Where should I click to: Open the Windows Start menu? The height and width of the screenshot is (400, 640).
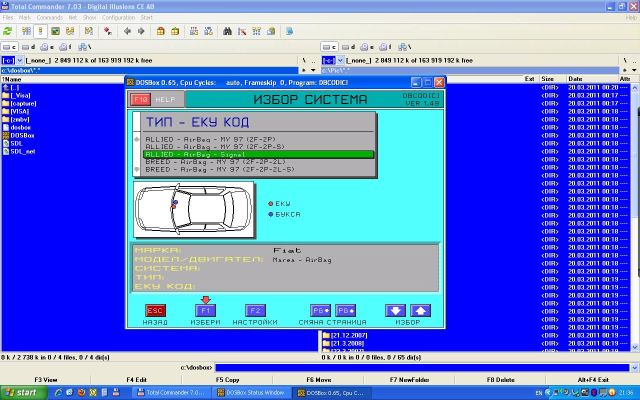click(x=21, y=393)
